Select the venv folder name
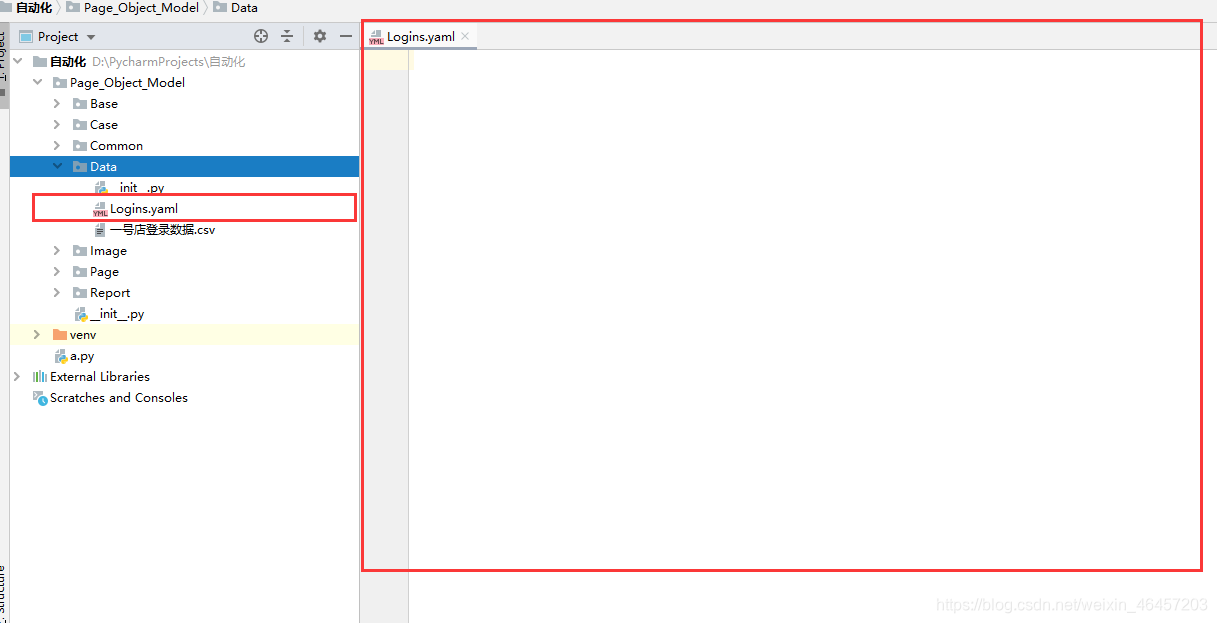 83,335
